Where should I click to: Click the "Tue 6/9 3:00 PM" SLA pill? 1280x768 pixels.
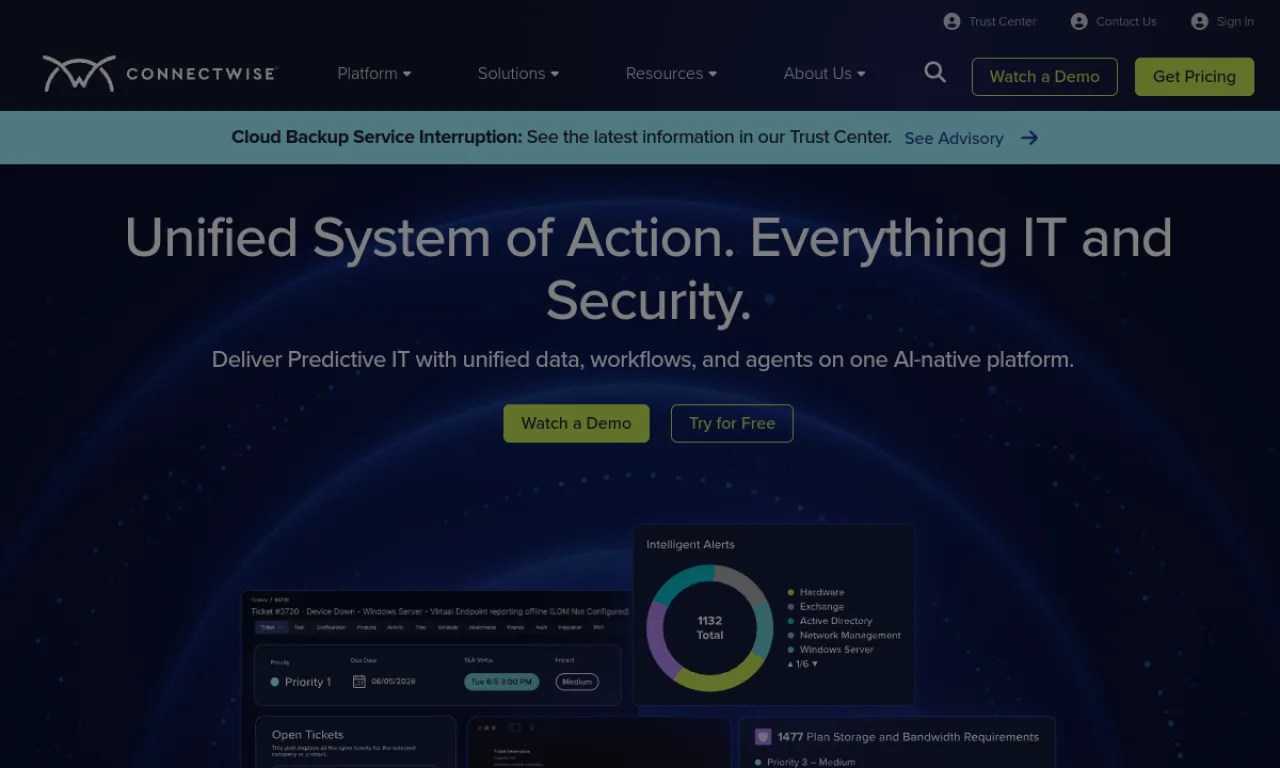501,682
